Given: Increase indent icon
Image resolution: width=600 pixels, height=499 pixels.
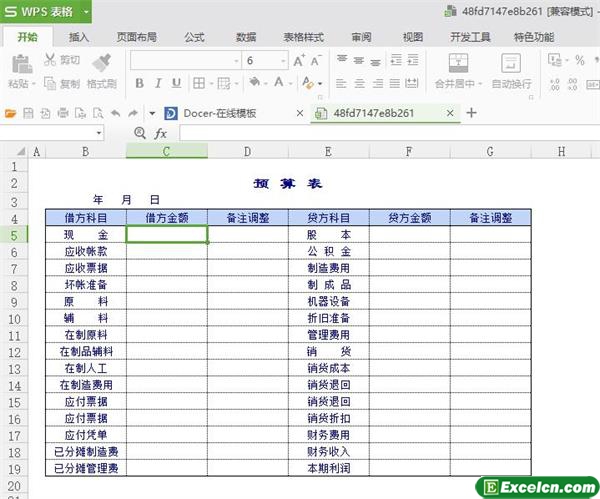Looking at the screenshot, I should (412, 60).
